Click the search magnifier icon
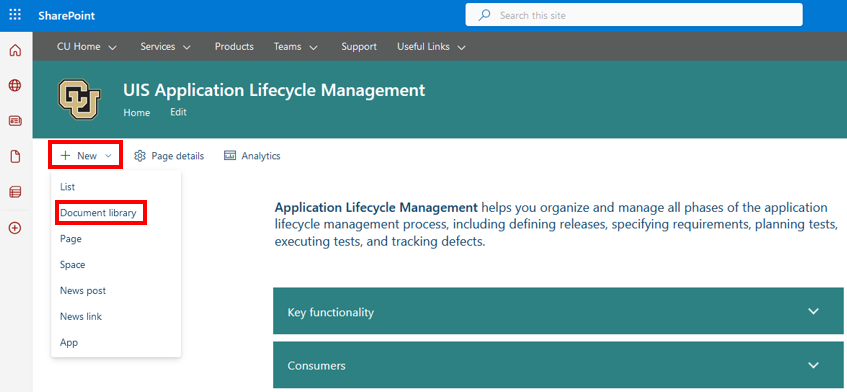The height and width of the screenshot is (392, 847). [485, 15]
